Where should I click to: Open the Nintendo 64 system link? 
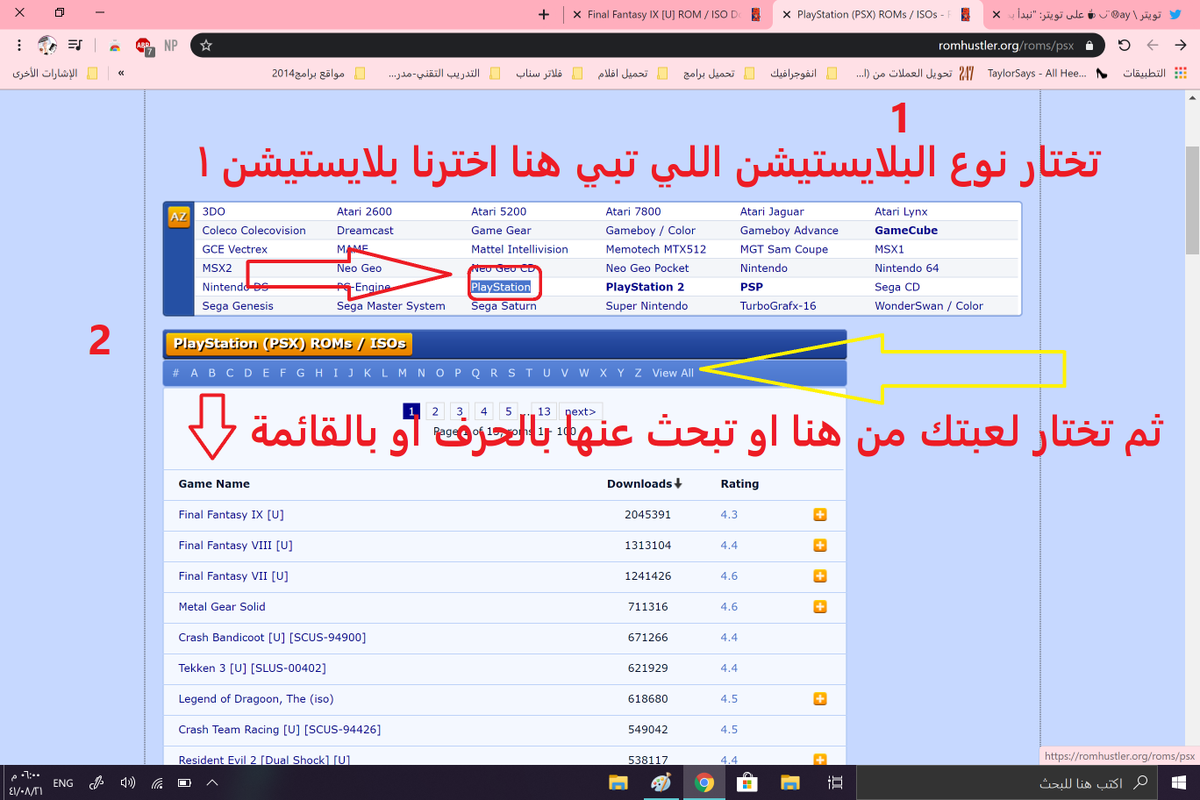tap(906, 268)
